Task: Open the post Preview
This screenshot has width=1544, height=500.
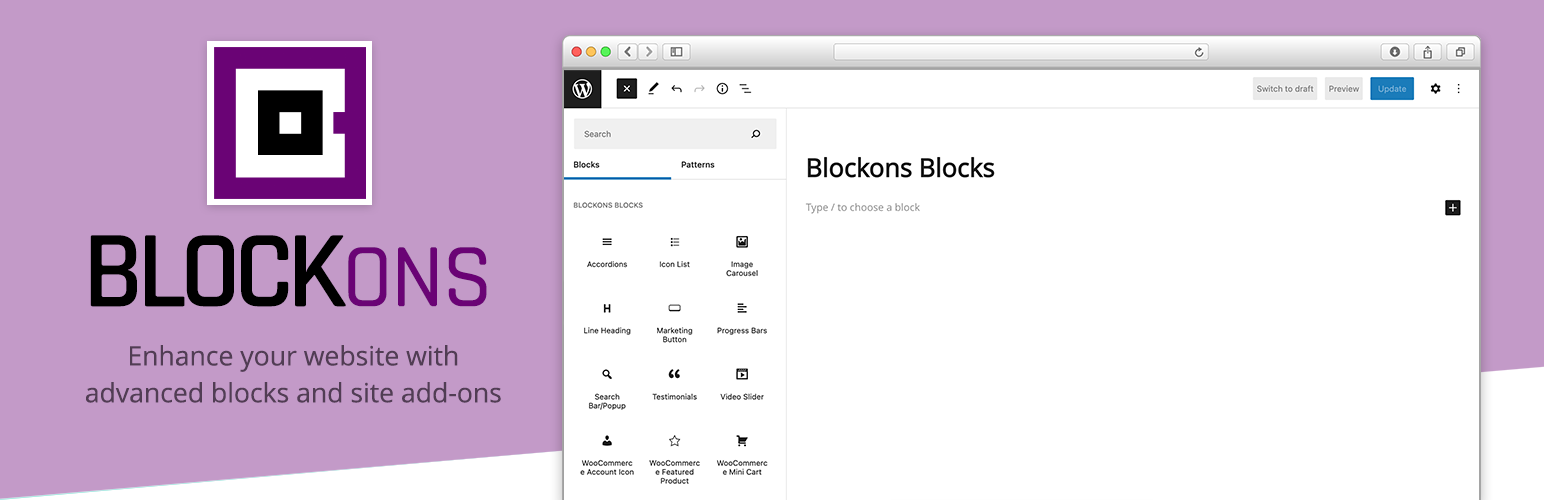Action: [1344, 89]
